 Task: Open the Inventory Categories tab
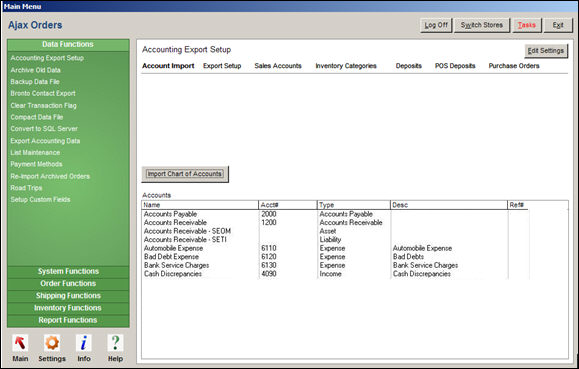coord(346,66)
